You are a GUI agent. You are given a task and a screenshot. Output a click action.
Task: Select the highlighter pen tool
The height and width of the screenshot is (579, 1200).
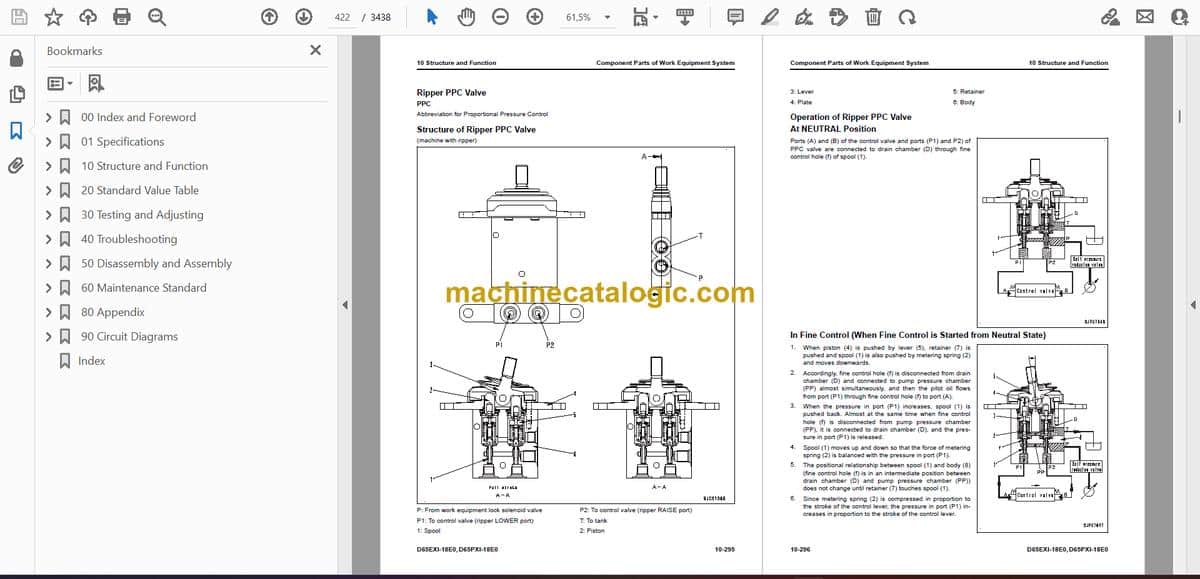pos(769,17)
